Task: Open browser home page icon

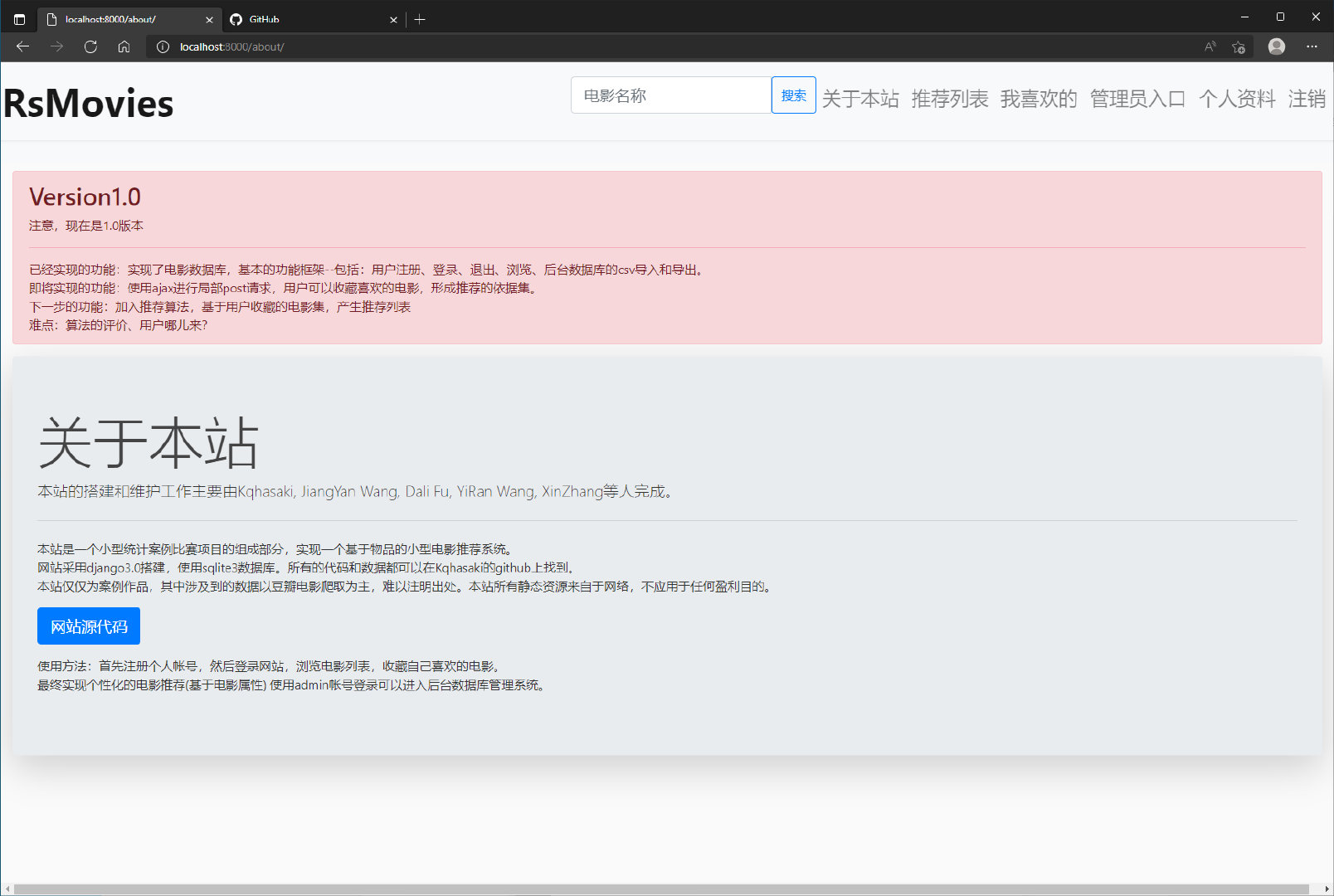Action: coord(124,46)
